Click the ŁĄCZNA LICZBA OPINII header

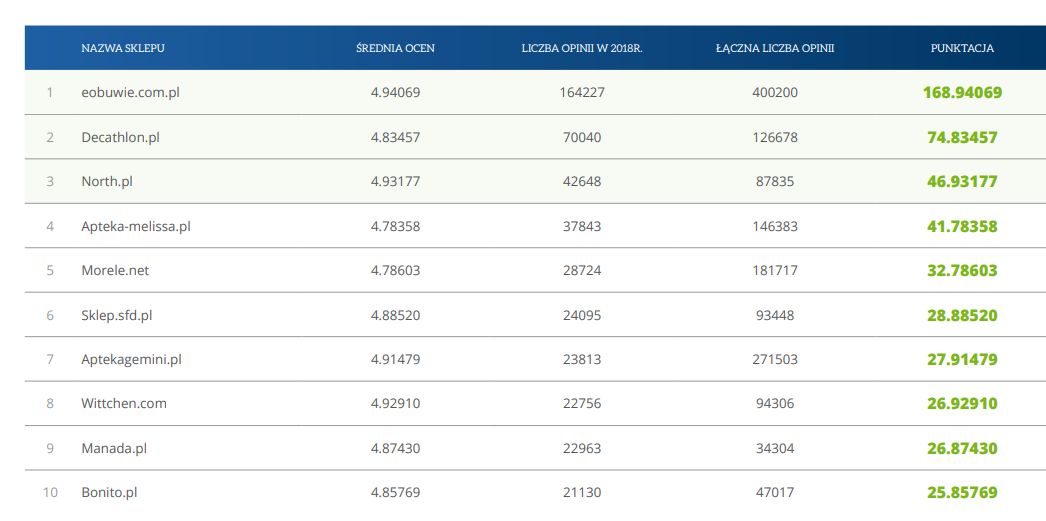(x=775, y=48)
